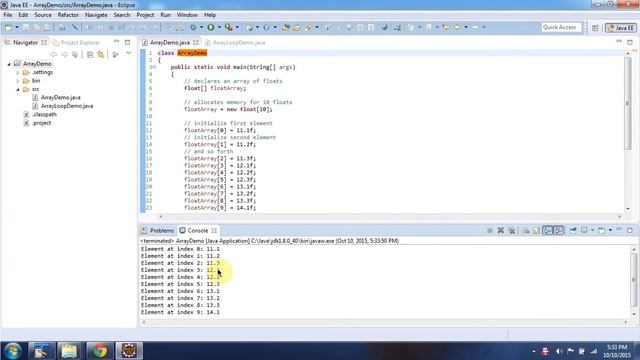The height and width of the screenshot is (360, 640).
Task: Click the Open Type icon in toolbar
Action: click(x=286, y=27)
